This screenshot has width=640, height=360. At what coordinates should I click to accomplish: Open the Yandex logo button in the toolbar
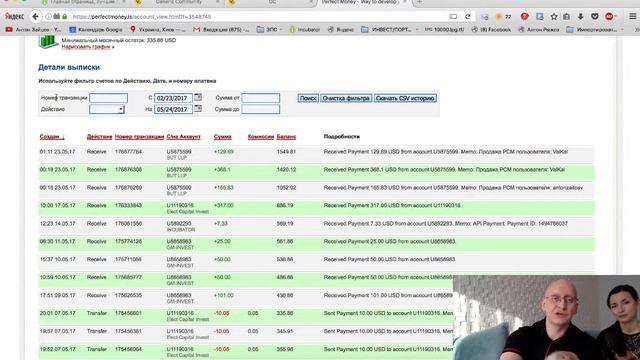pos(14,17)
